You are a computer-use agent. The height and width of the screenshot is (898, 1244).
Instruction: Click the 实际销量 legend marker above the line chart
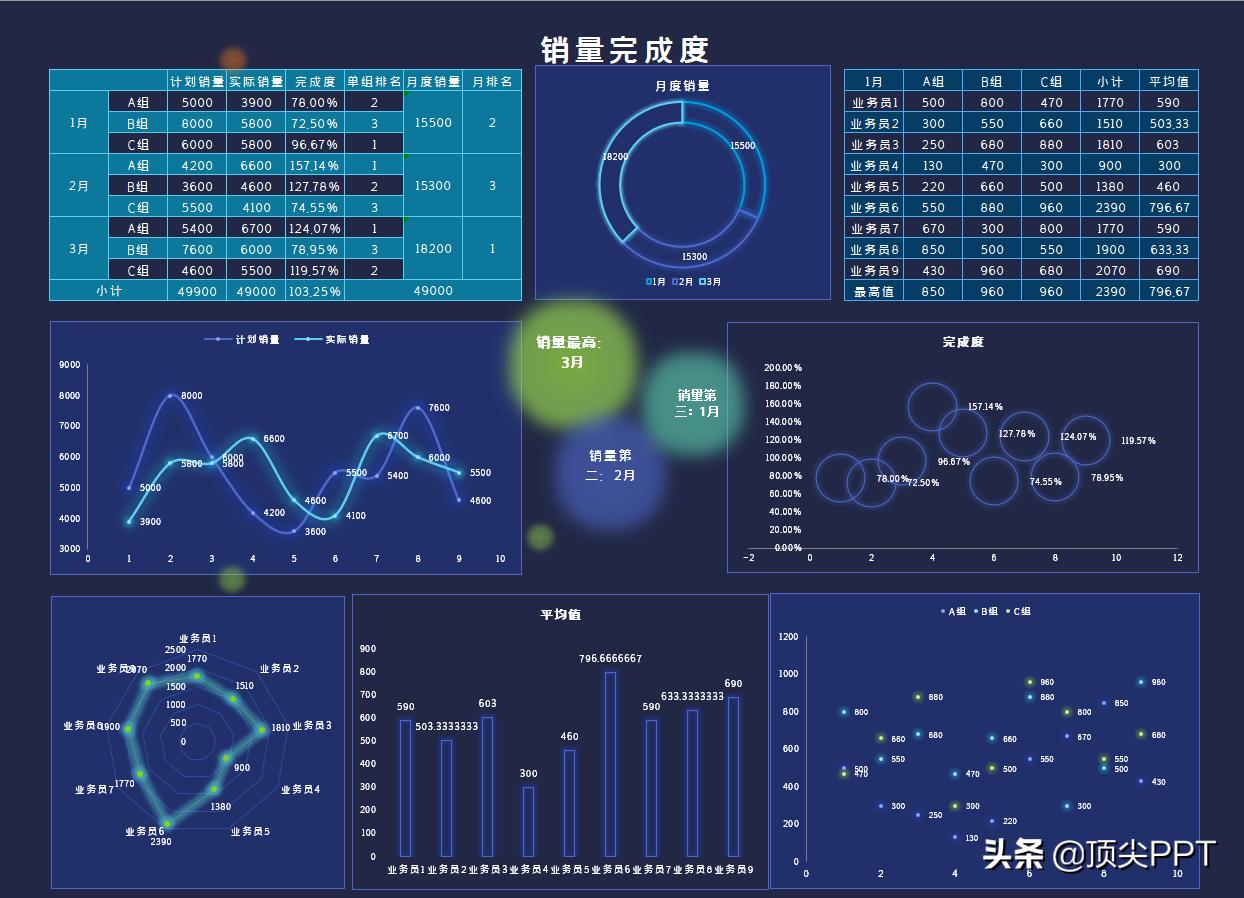pyautogui.click(x=307, y=339)
